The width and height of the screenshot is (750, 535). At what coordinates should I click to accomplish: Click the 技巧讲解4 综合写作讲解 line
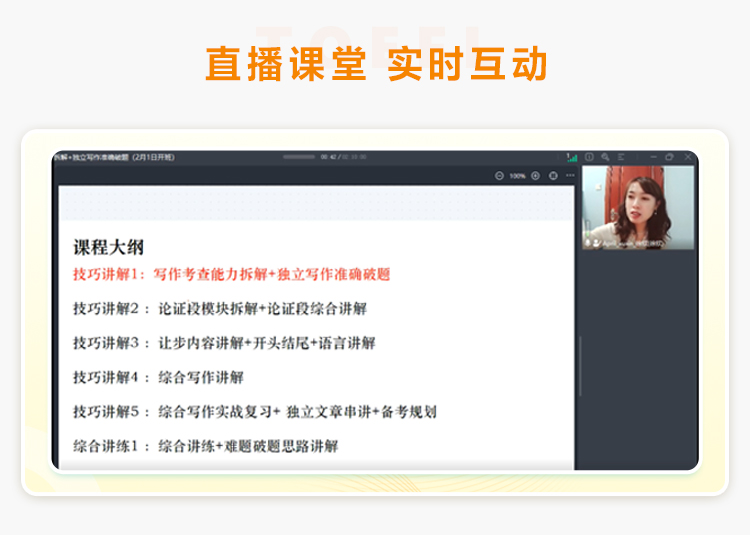pos(158,377)
